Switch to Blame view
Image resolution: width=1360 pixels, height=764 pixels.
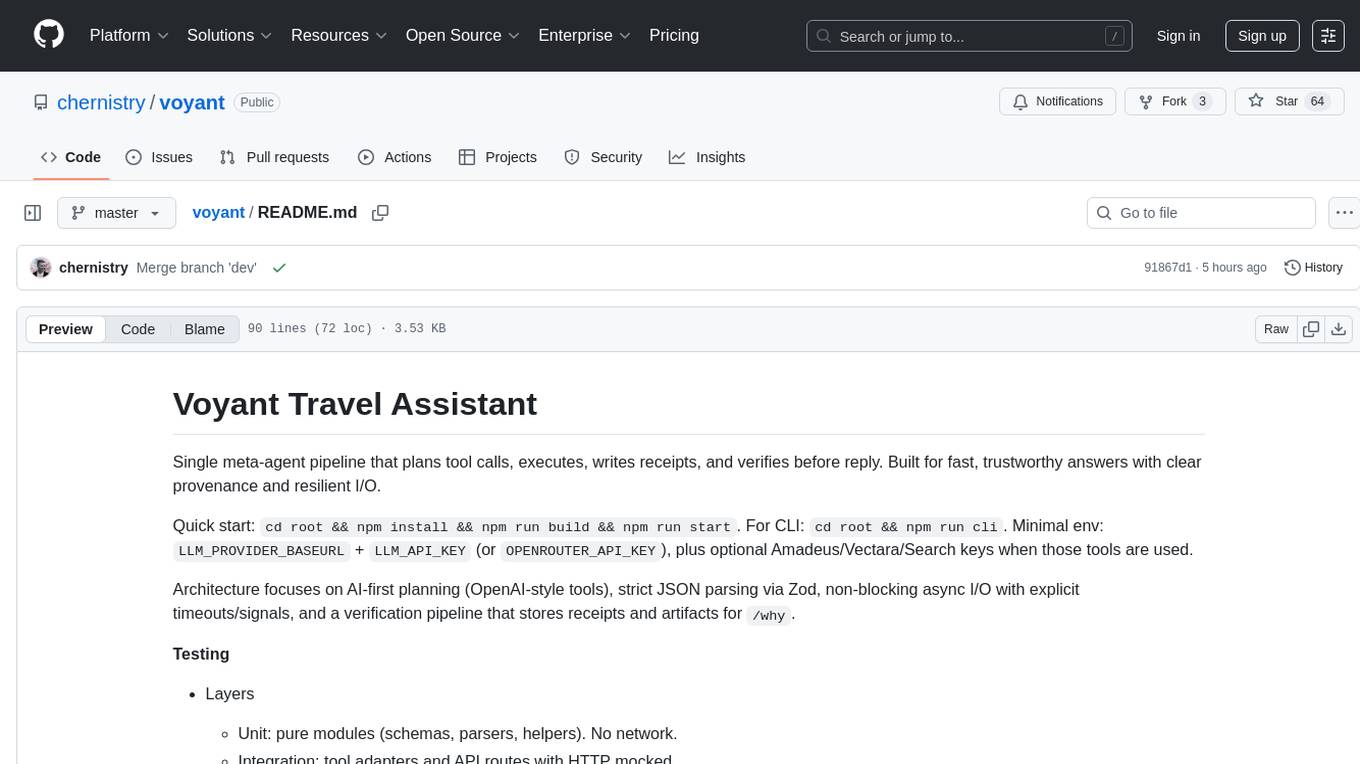[204, 329]
